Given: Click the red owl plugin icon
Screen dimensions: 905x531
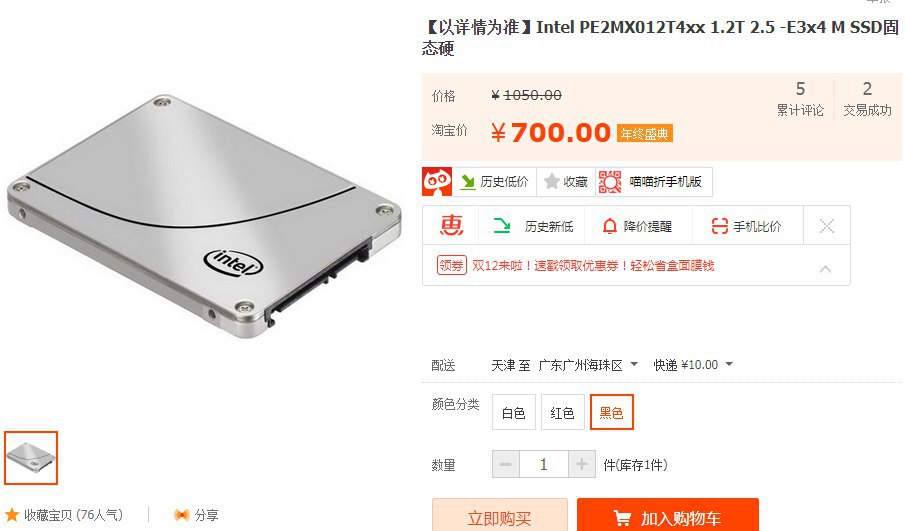Looking at the screenshot, I should pyautogui.click(x=437, y=182).
